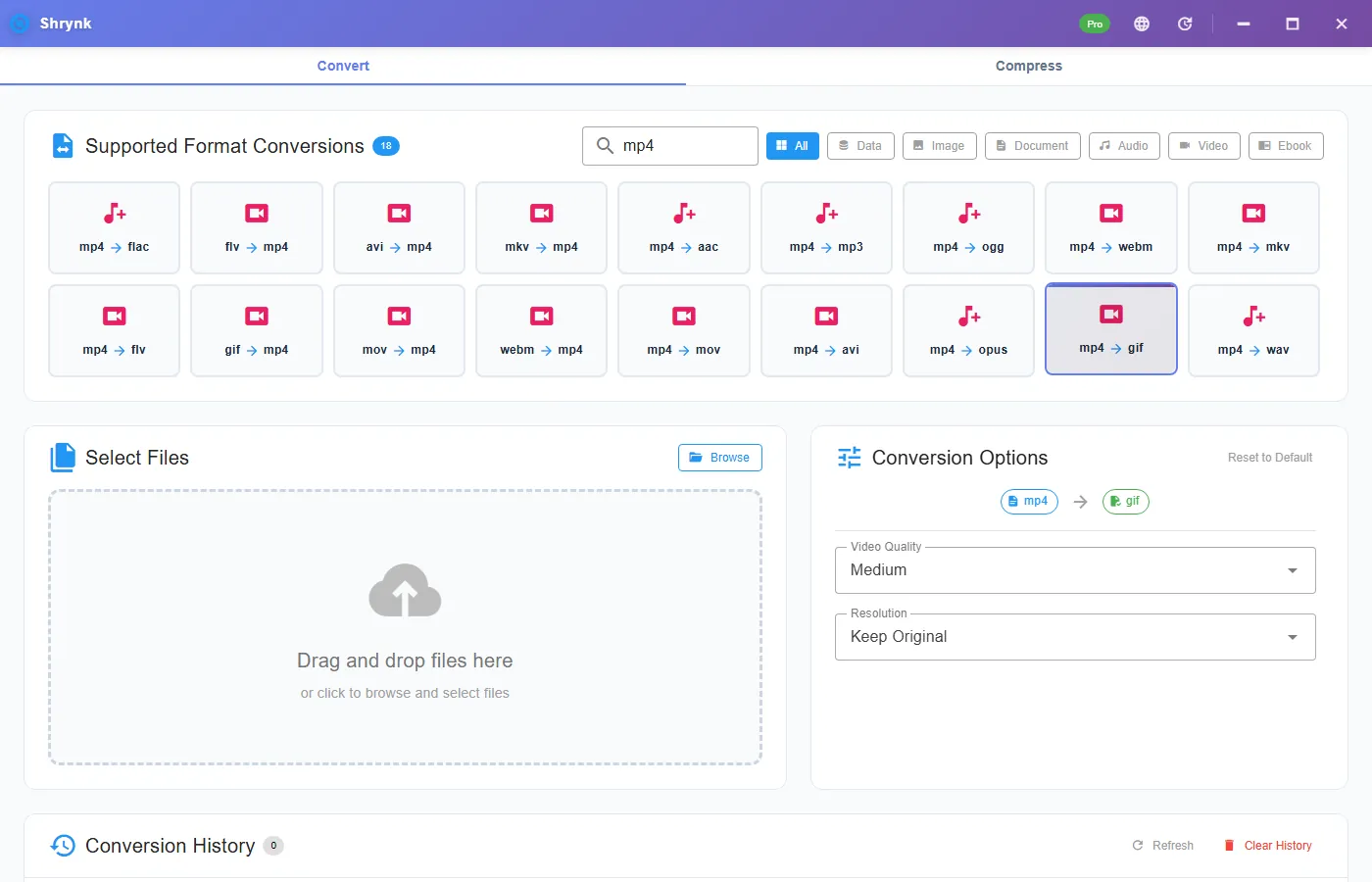This screenshot has width=1372, height=882.
Task: Click the gif target format chip
Action: click(x=1125, y=502)
